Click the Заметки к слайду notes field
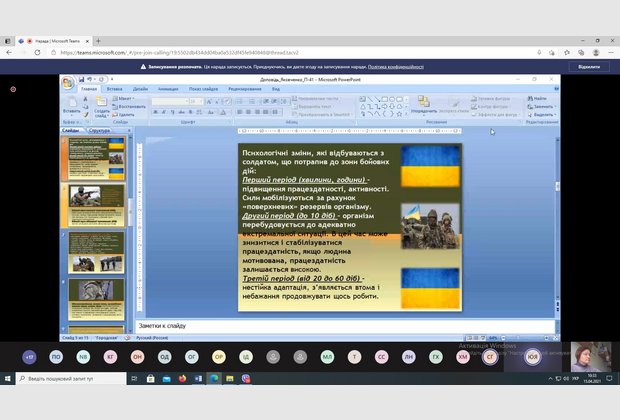This screenshot has height=420, width=620. click(x=300, y=326)
